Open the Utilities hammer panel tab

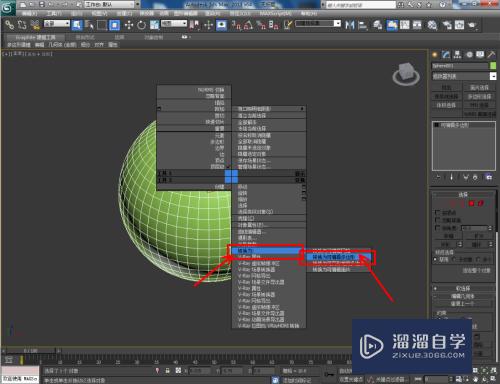pyautogui.click(x=491, y=54)
